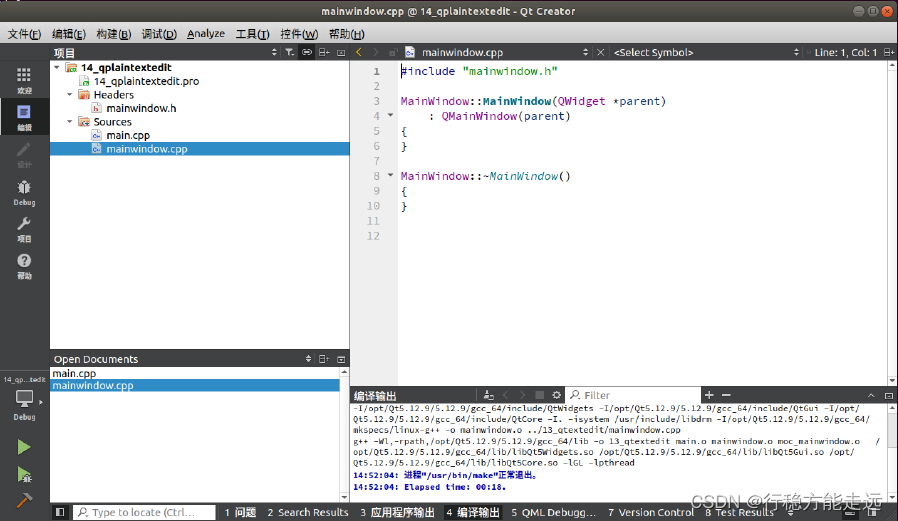The width and height of the screenshot is (898, 521).
Task: Close the projects side panel
Action: 341,53
